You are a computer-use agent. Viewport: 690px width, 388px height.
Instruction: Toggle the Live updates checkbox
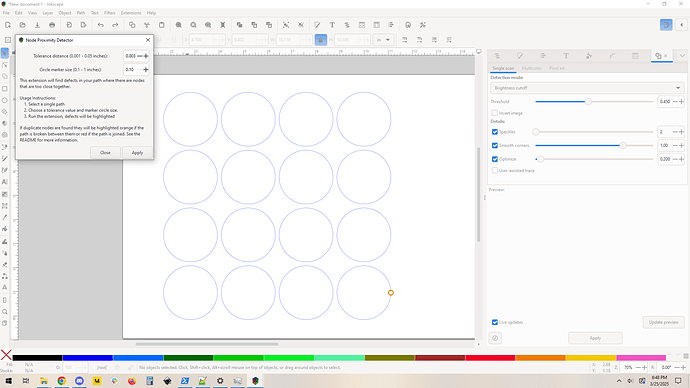(x=495, y=322)
